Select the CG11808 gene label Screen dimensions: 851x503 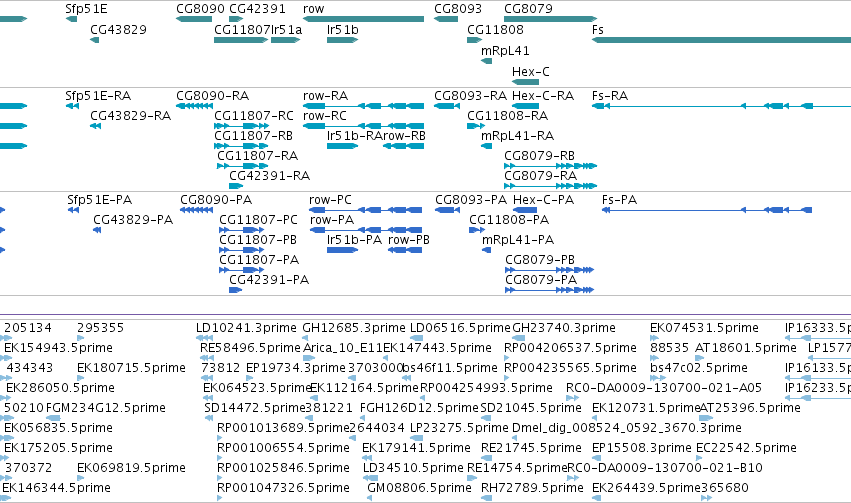(x=495, y=30)
